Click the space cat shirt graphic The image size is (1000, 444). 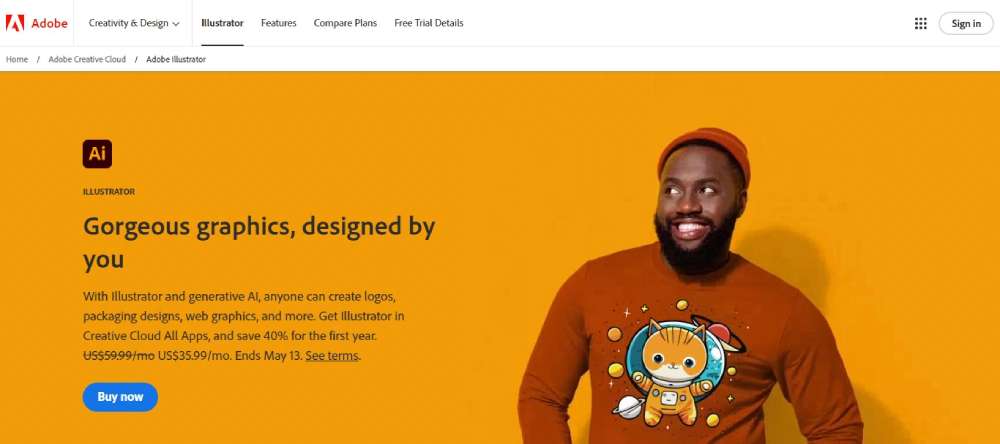676,364
